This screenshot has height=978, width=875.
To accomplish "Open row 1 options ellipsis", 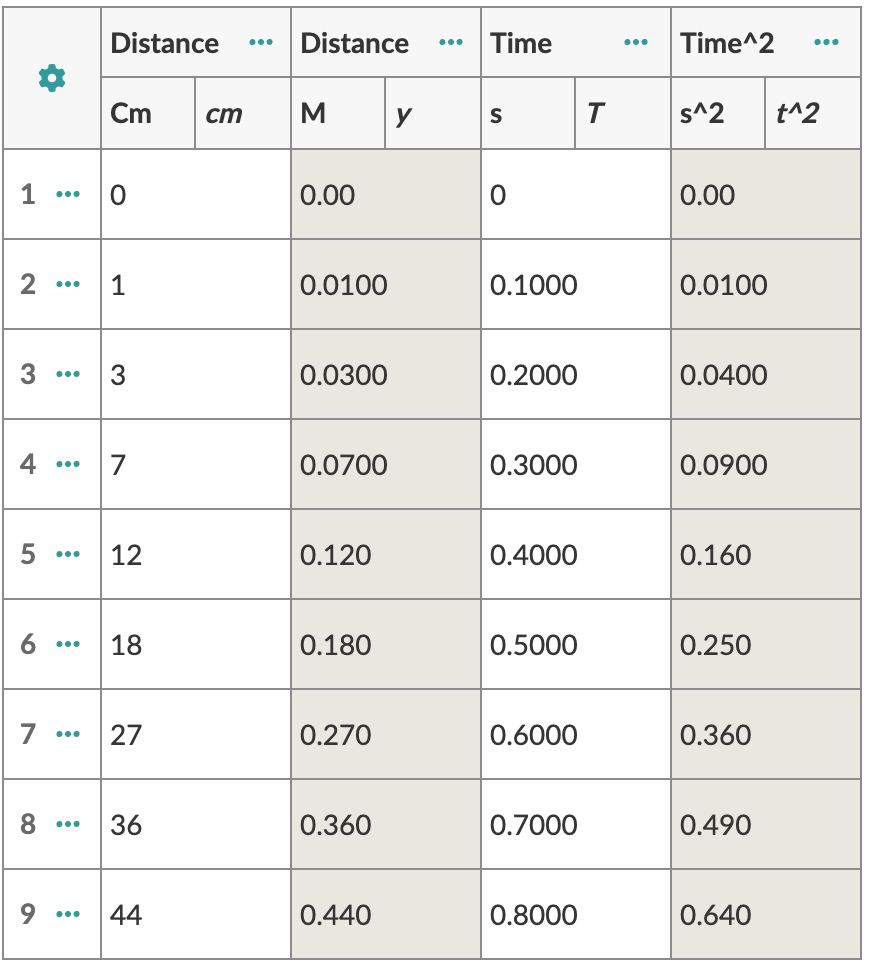I will coord(67,194).
